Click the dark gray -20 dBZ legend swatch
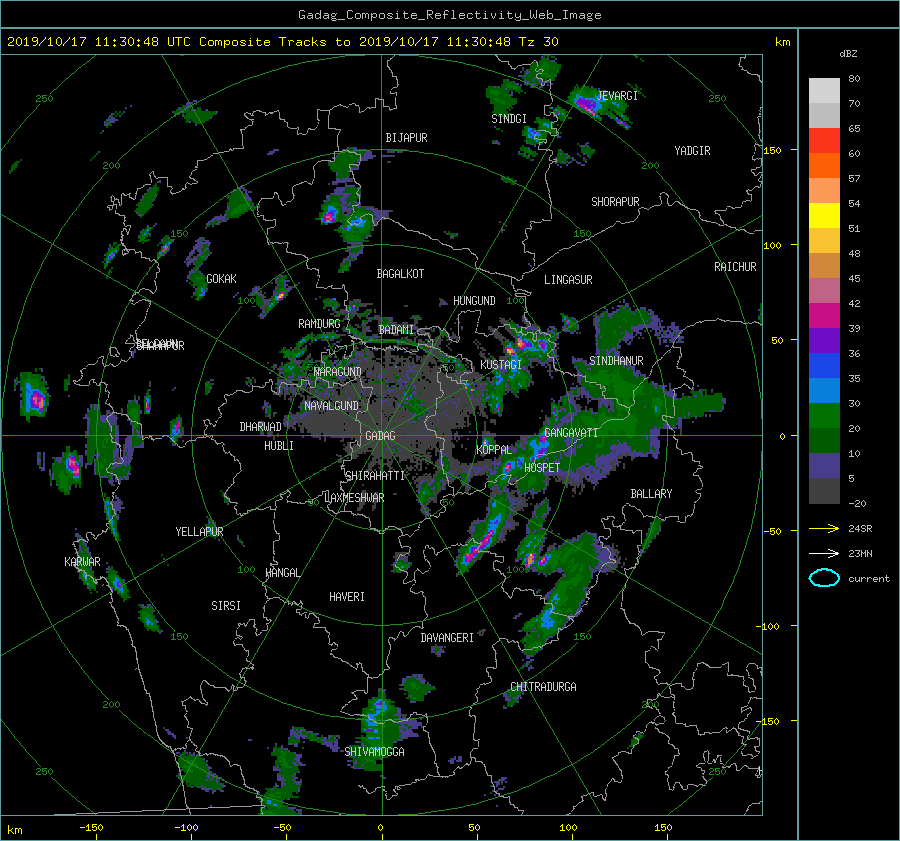This screenshot has height=841, width=900. tap(824, 491)
